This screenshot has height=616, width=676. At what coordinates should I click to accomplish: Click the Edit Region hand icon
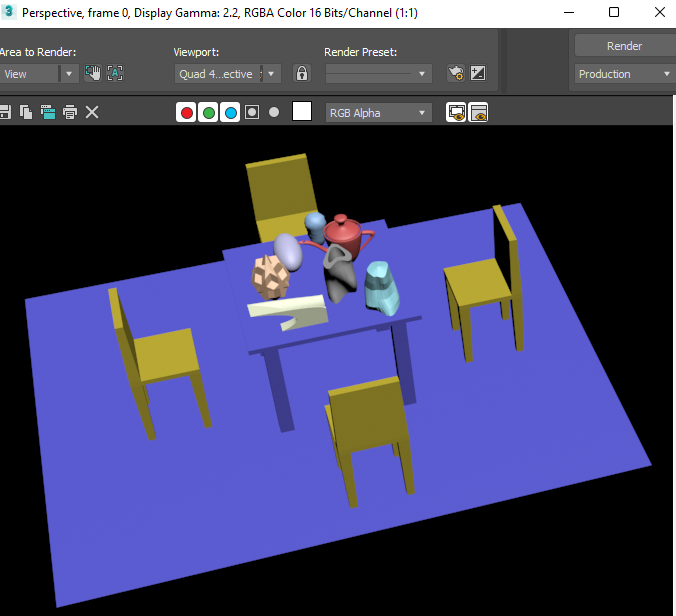pos(93,74)
